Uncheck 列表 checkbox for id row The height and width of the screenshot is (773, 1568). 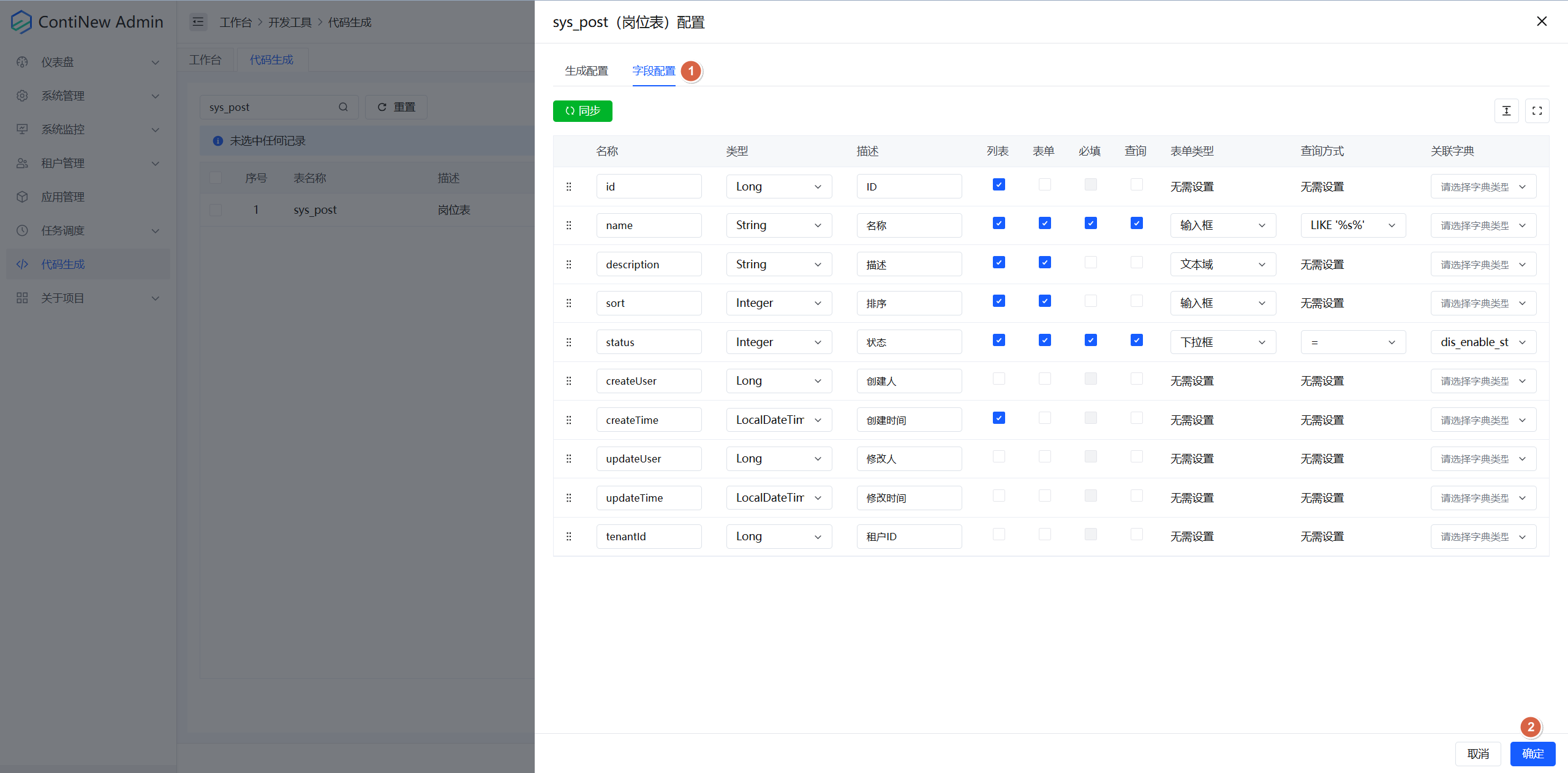point(999,184)
